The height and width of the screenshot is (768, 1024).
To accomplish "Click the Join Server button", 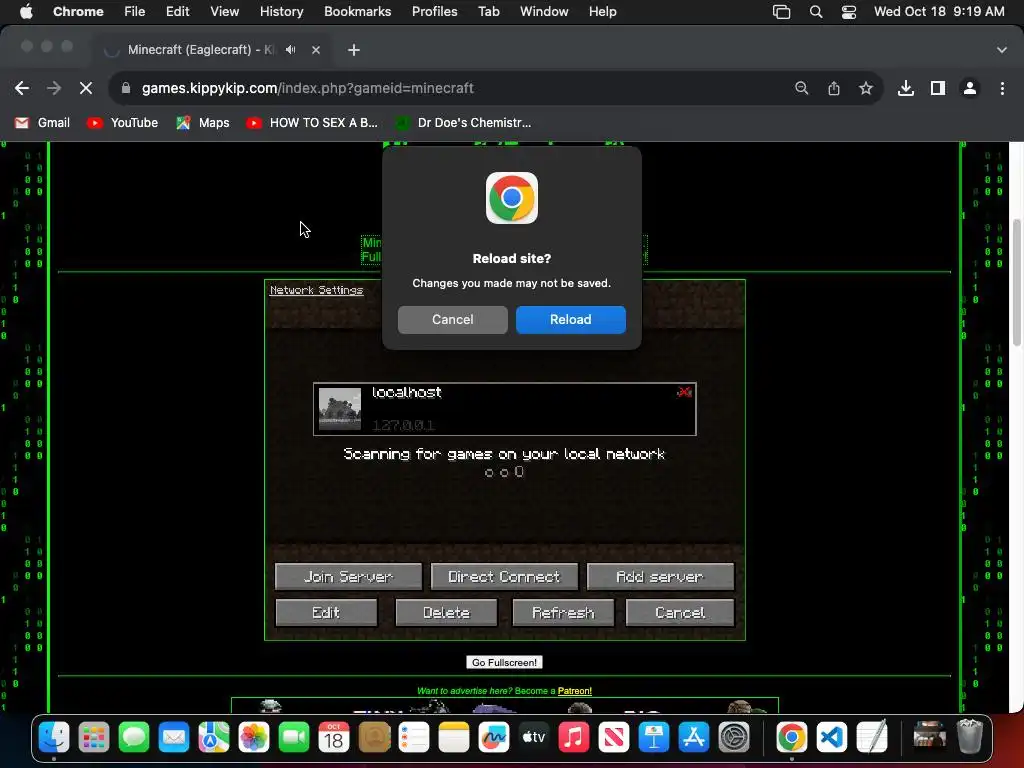I will pyautogui.click(x=348, y=577).
